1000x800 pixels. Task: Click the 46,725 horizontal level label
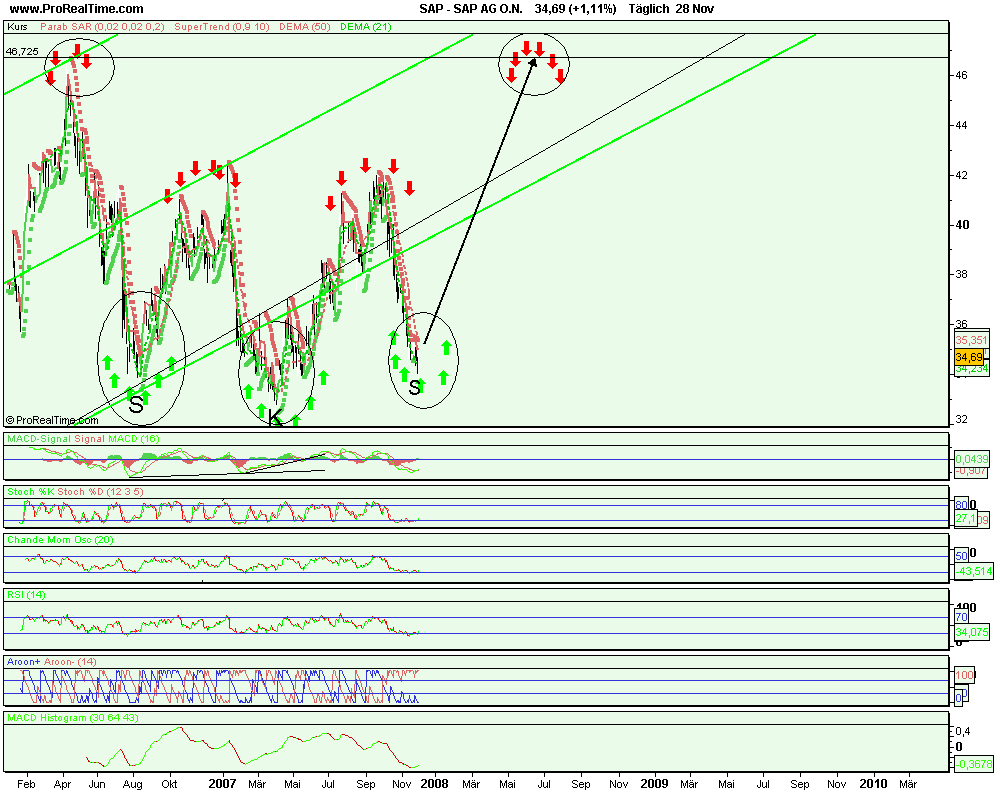22,50
